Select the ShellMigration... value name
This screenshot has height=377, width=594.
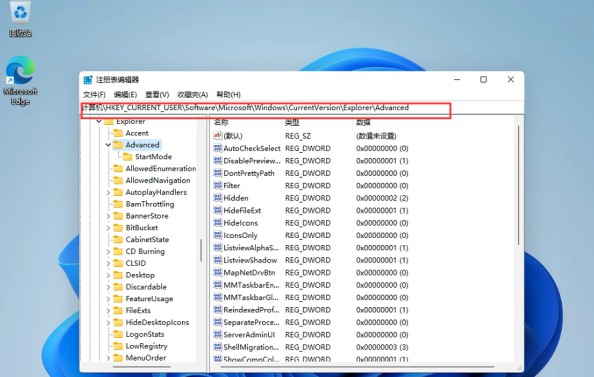click(251, 347)
